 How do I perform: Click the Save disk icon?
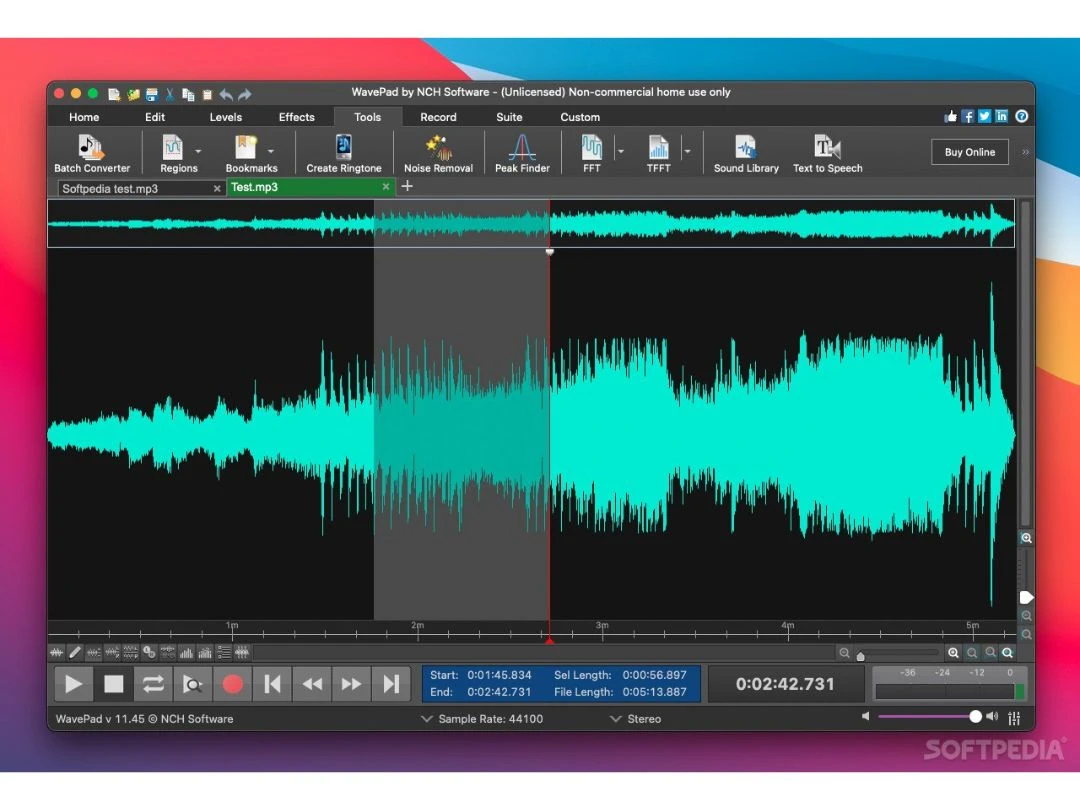click(152, 94)
